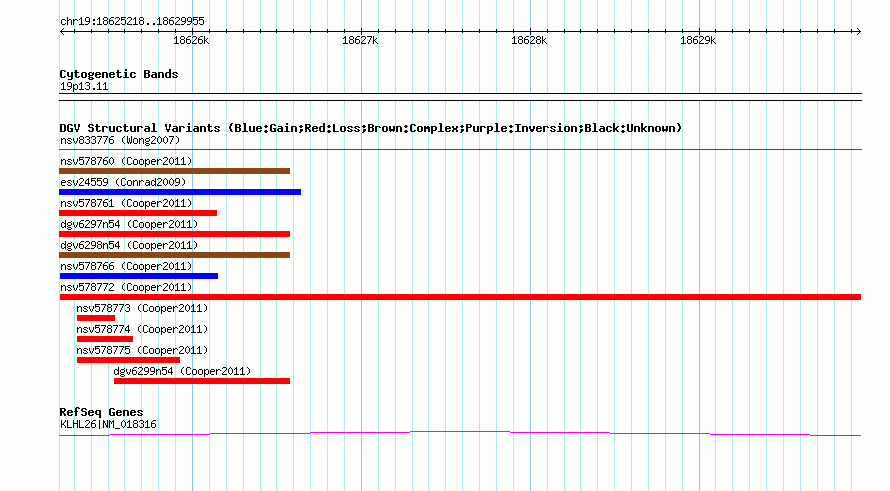The image size is (890, 491).
Task: Click the red nsv578775 loss bar
Action: tap(128, 360)
